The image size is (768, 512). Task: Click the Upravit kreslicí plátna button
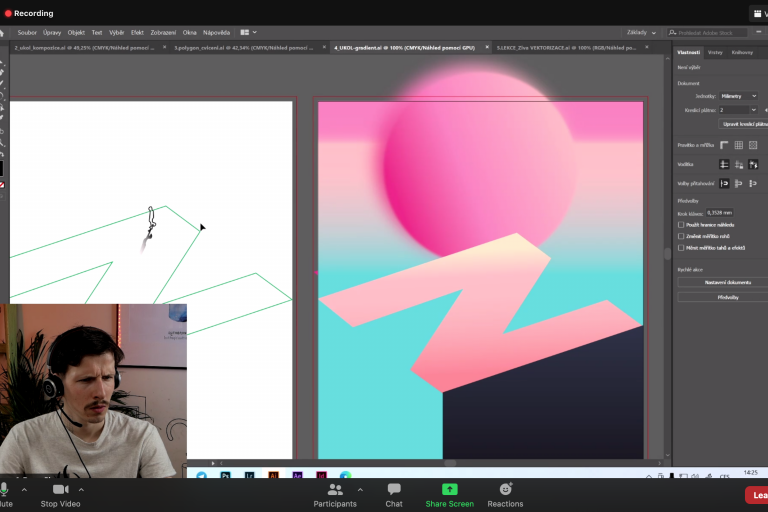(739, 123)
